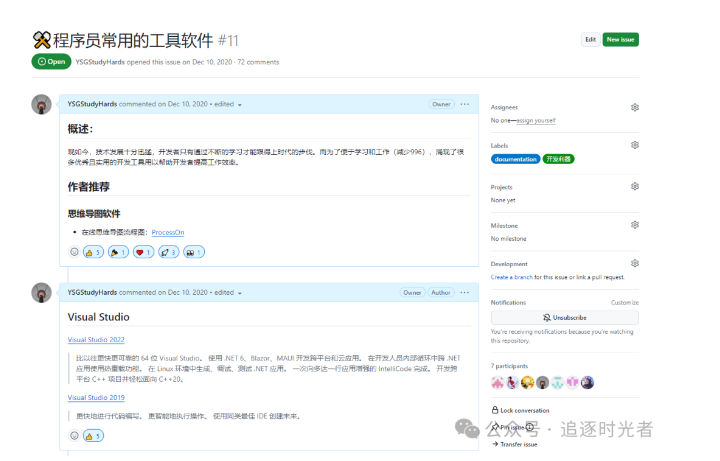Image resolution: width=720 pixels, height=461 pixels.
Task: Toggle thumbs-up reaction on Visual Studio comment
Action: (x=93, y=436)
